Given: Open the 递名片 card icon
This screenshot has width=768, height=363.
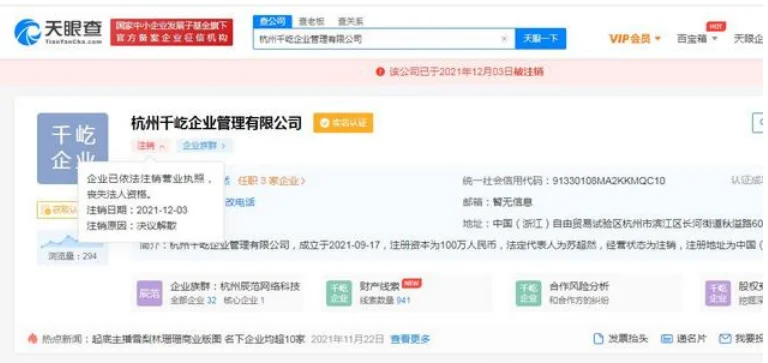Looking at the screenshot, I should pyautogui.click(x=667, y=339).
